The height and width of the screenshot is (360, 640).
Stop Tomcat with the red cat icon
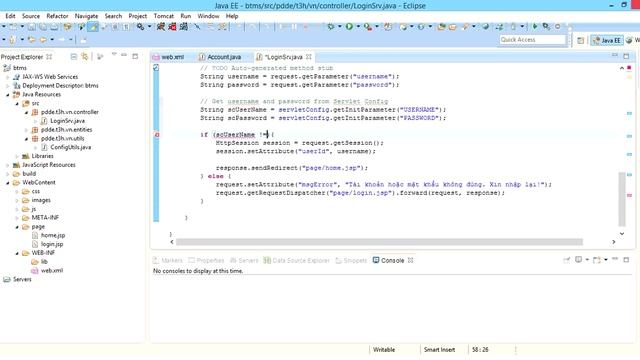pyautogui.click(x=172, y=27)
